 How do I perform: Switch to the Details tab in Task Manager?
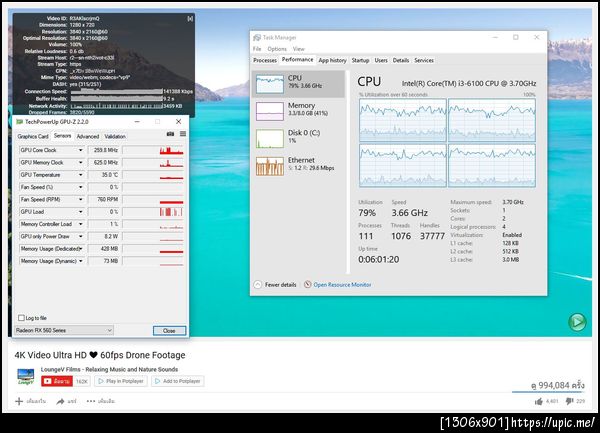[401, 60]
